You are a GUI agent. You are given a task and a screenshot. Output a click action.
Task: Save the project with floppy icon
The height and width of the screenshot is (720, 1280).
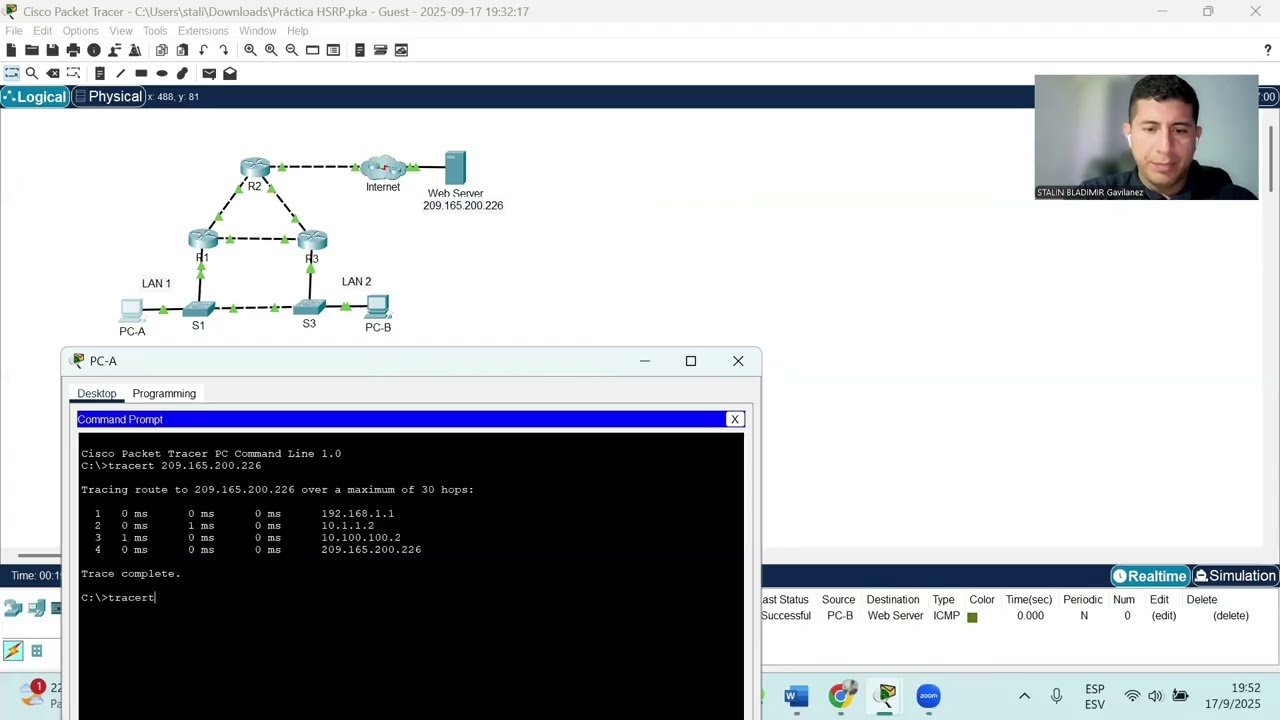pos(52,50)
